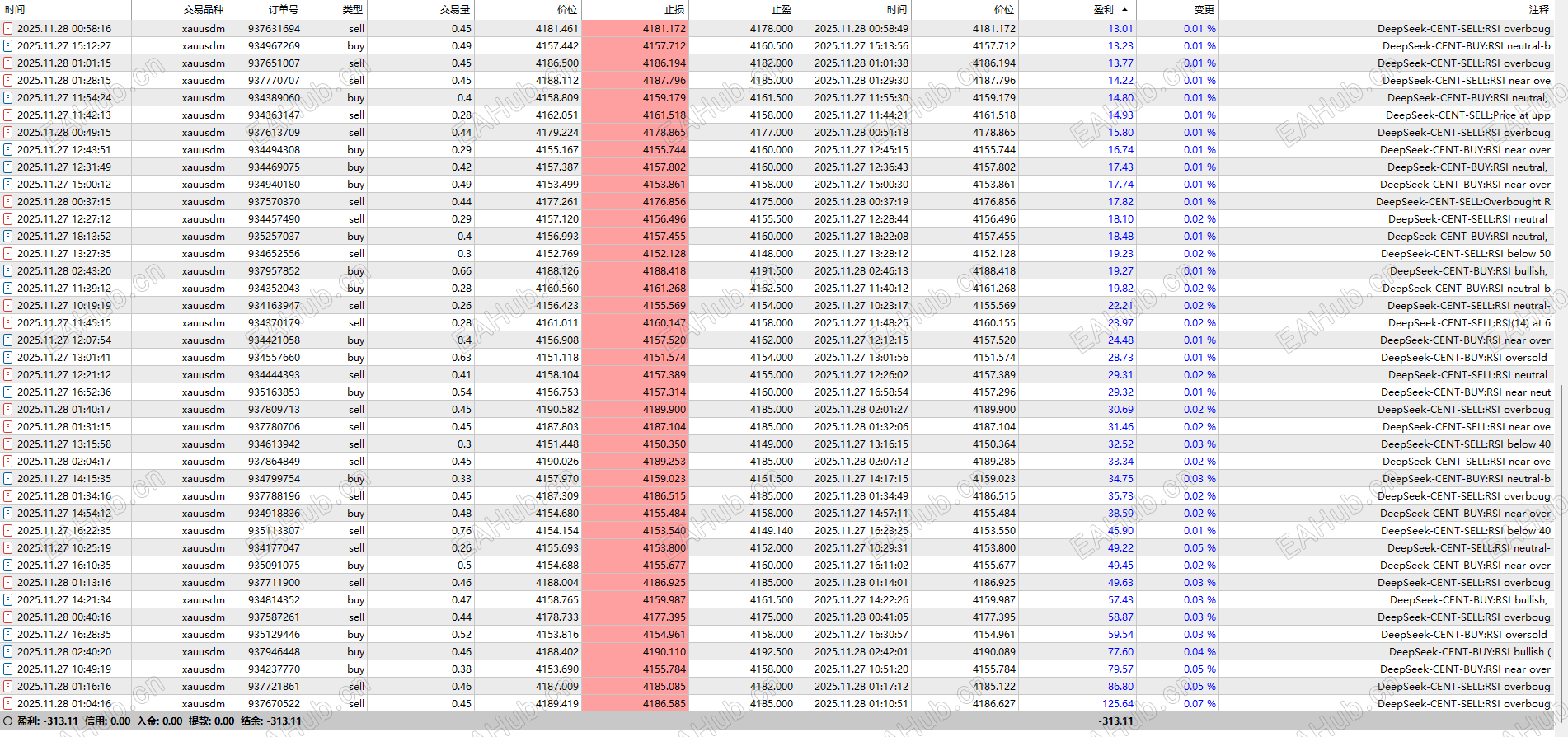Click the 止损 column header
Screen dimensions: 1568x737
pyautogui.click(x=674, y=9)
